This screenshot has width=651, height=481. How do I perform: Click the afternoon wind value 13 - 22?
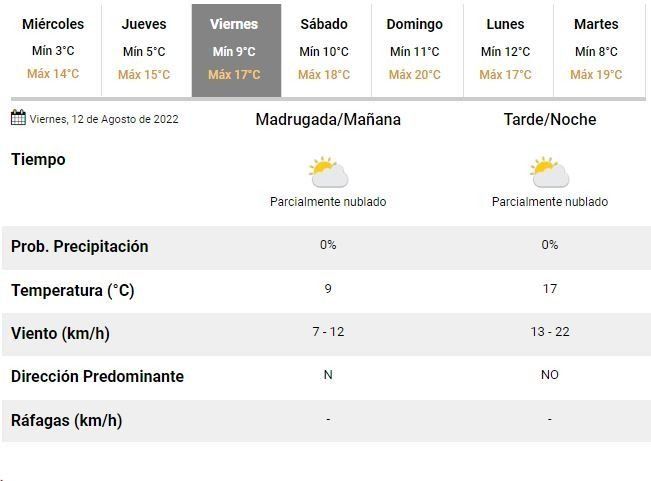coord(549,332)
